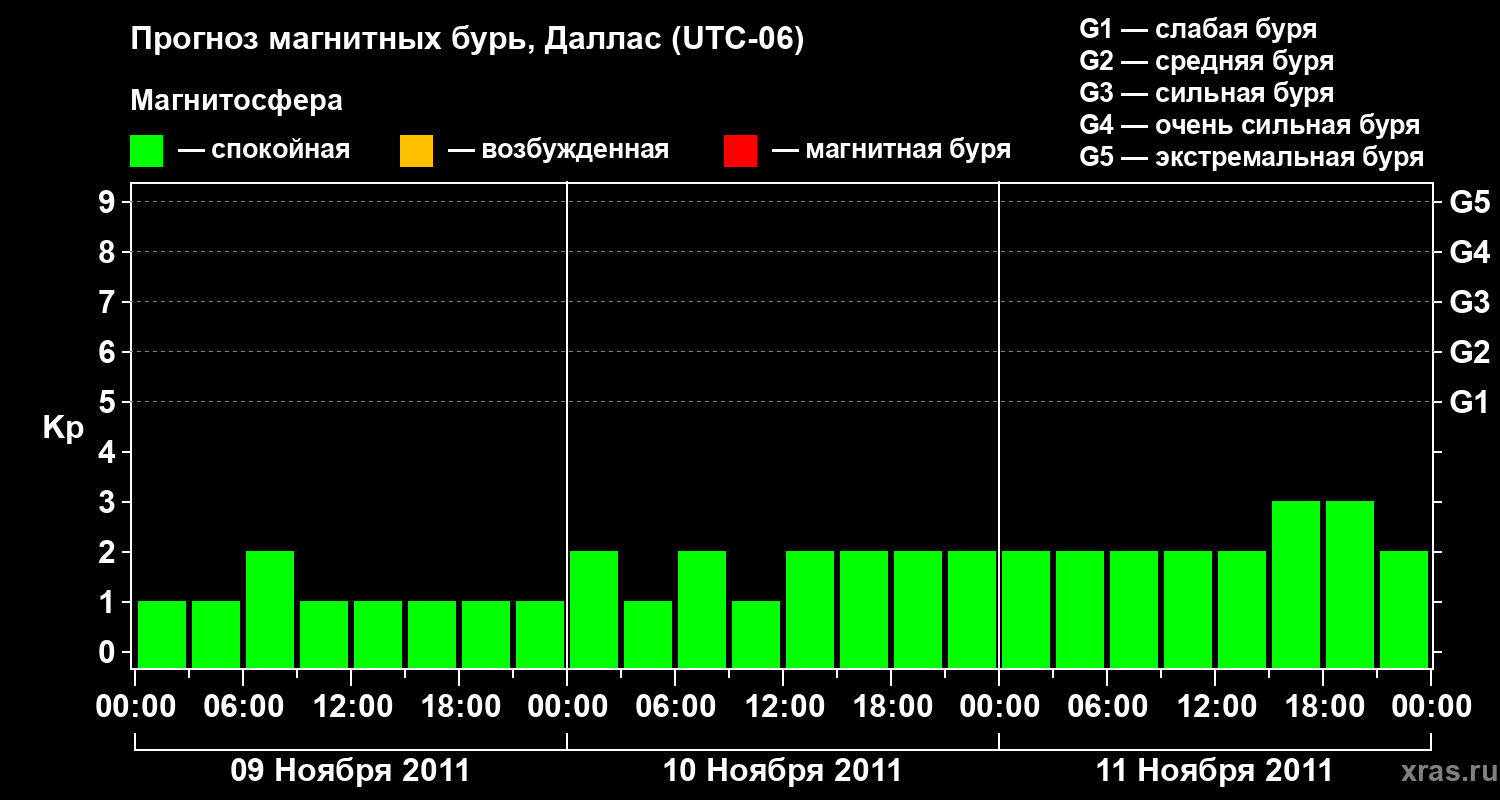The image size is (1500, 800).
Task: Click the '09 Ноября 2011' date label
Action: tap(350, 771)
